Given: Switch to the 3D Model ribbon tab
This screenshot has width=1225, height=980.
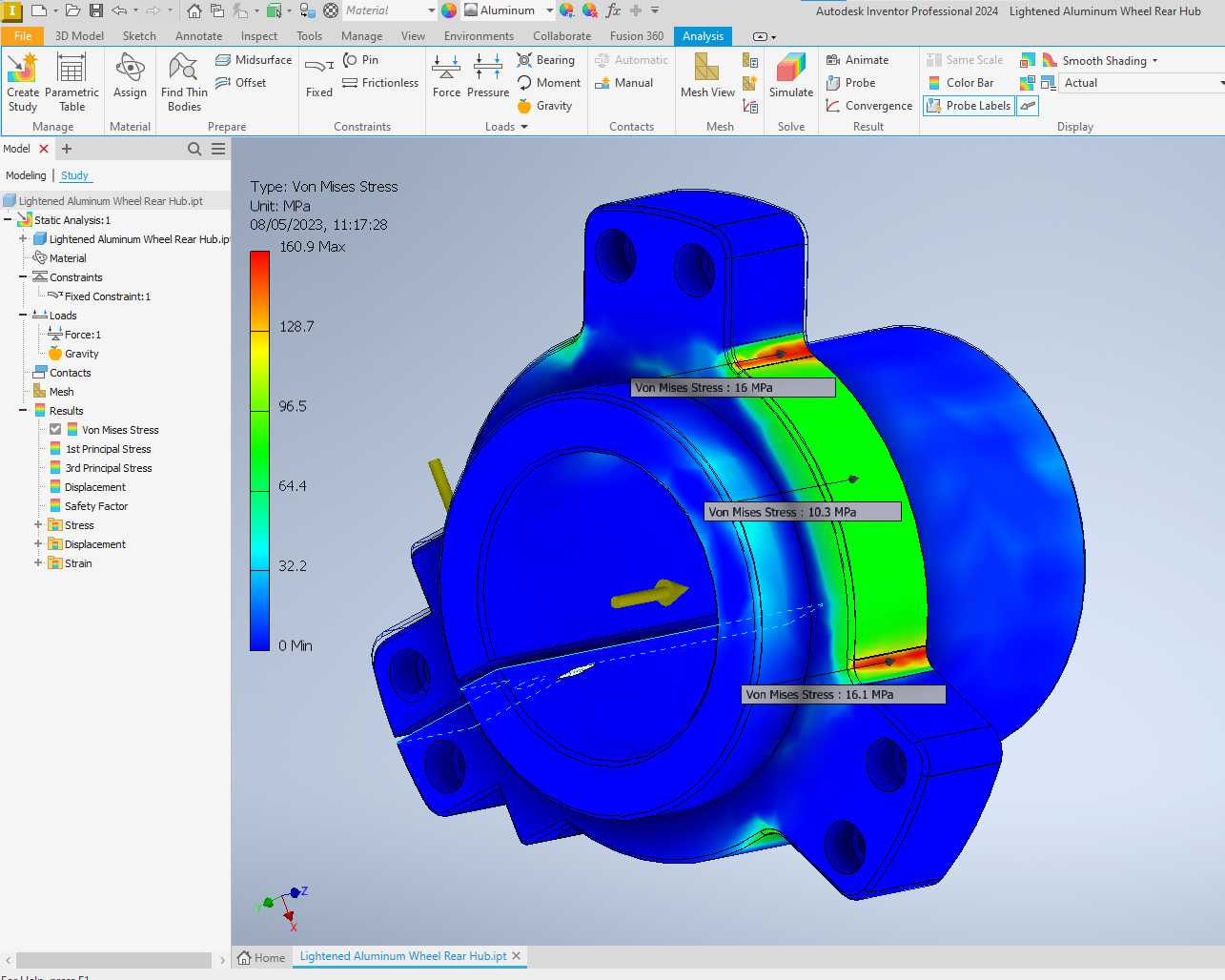Looking at the screenshot, I should [x=79, y=36].
